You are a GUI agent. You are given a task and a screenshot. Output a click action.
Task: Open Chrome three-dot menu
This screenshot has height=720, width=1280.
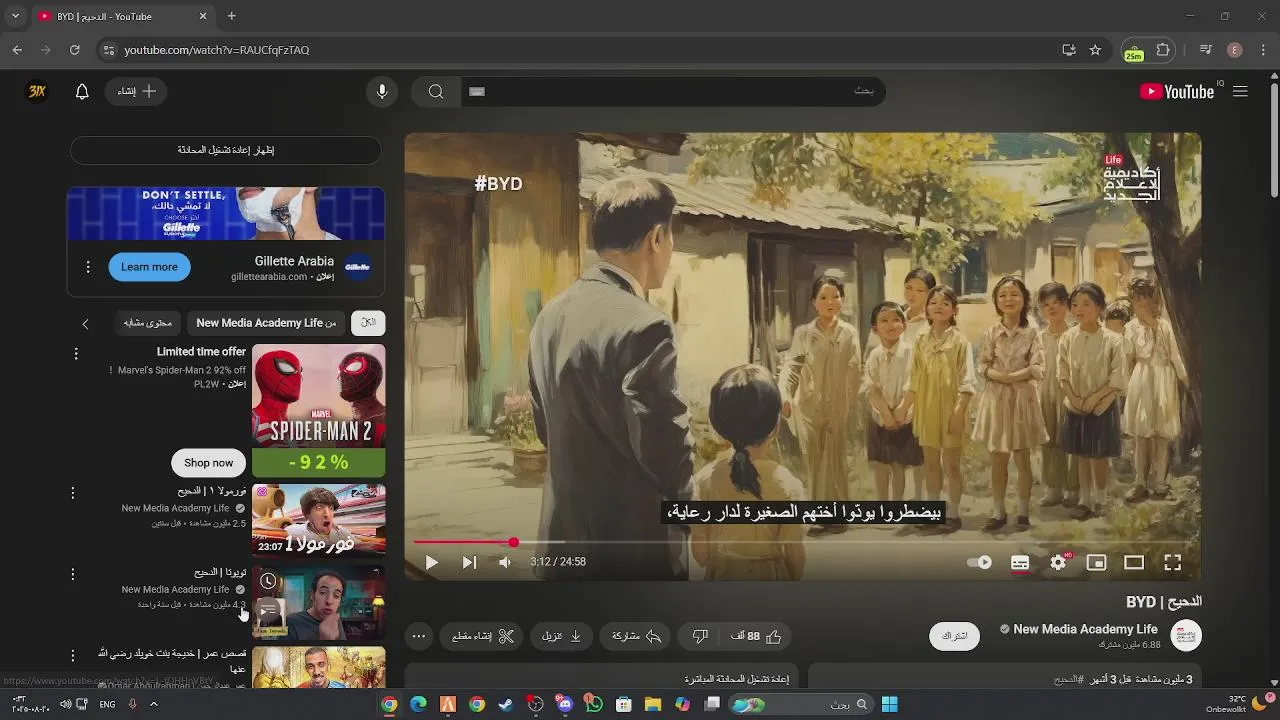[1262, 50]
